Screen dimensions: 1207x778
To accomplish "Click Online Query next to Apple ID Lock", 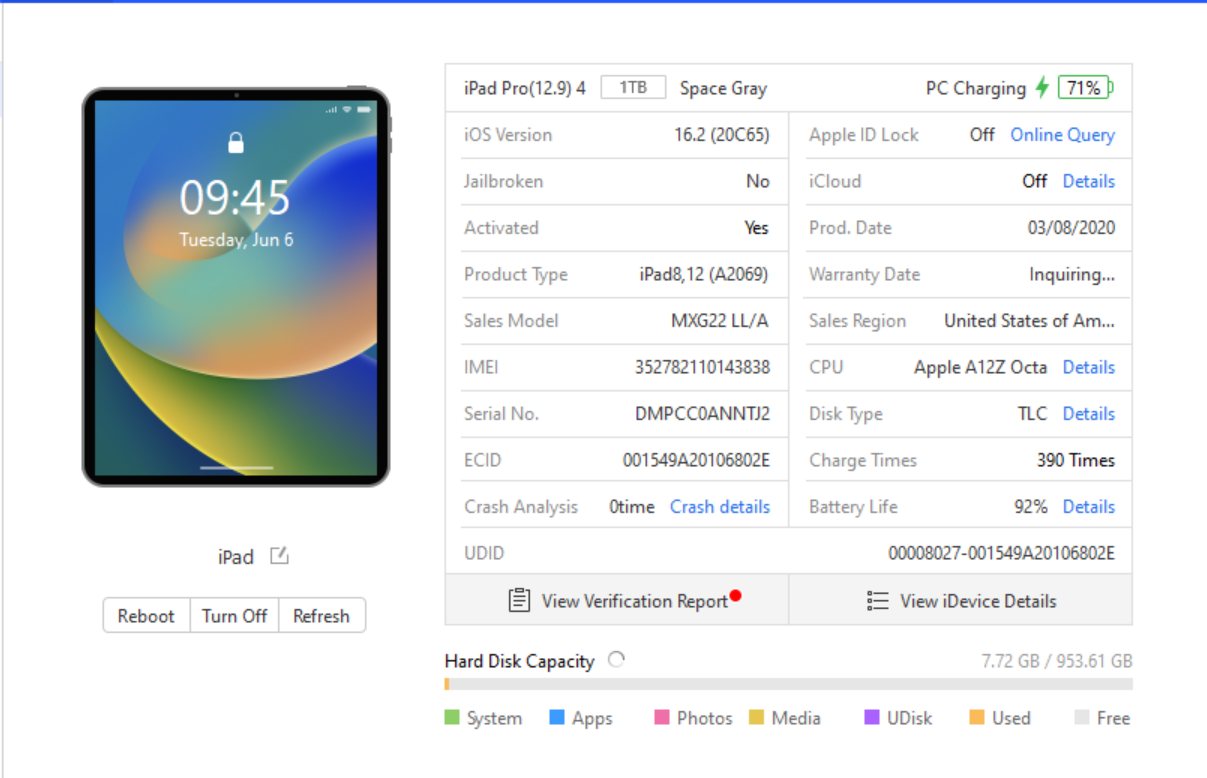I will coord(1062,135).
